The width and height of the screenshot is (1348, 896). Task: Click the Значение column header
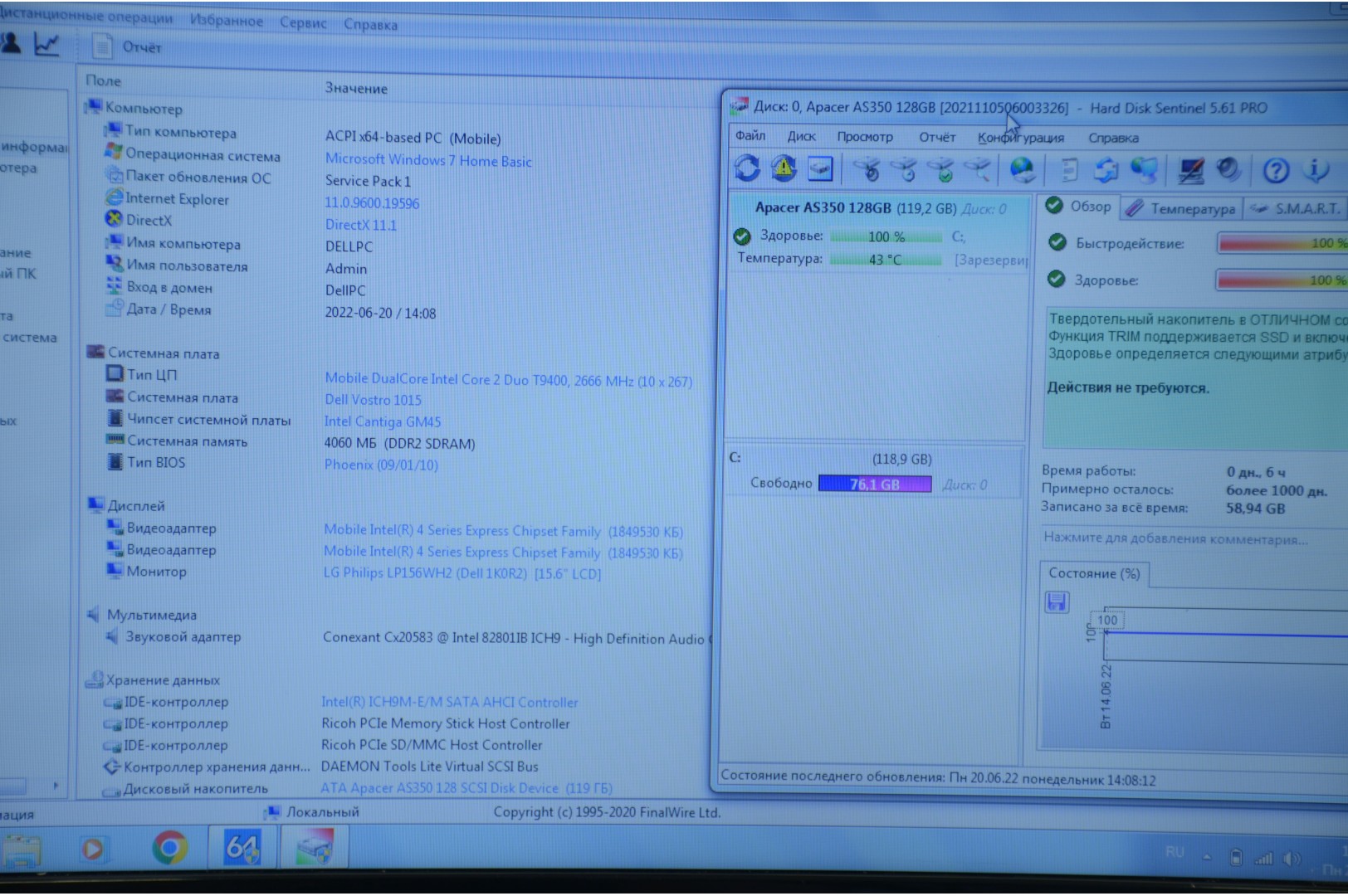pos(356,88)
